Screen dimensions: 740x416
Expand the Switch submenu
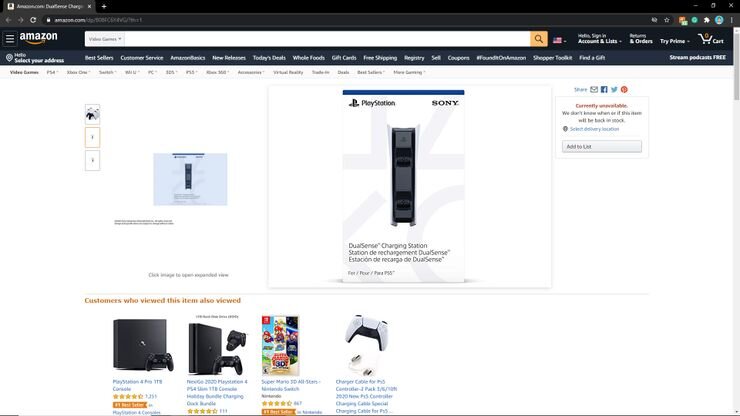click(x=107, y=72)
